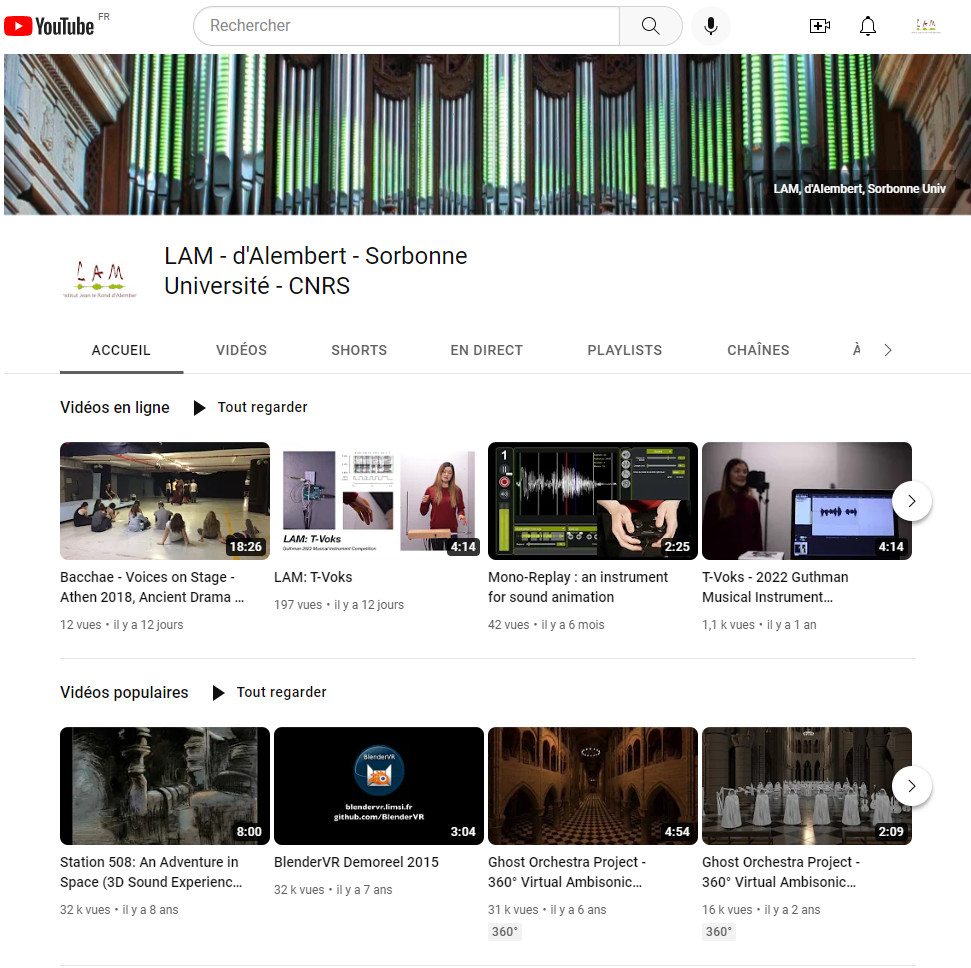Screen dimensions: 971x968
Task: Start a voice search with the microphone icon
Action: coord(710,26)
